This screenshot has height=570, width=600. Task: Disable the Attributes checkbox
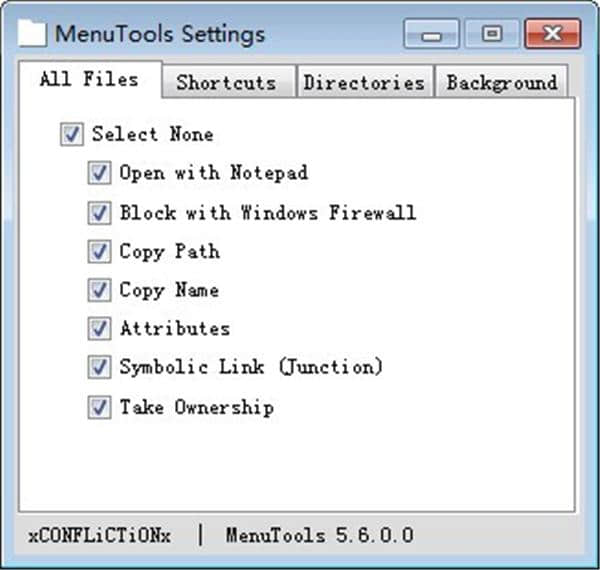pyautogui.click(x=98, y=329)
